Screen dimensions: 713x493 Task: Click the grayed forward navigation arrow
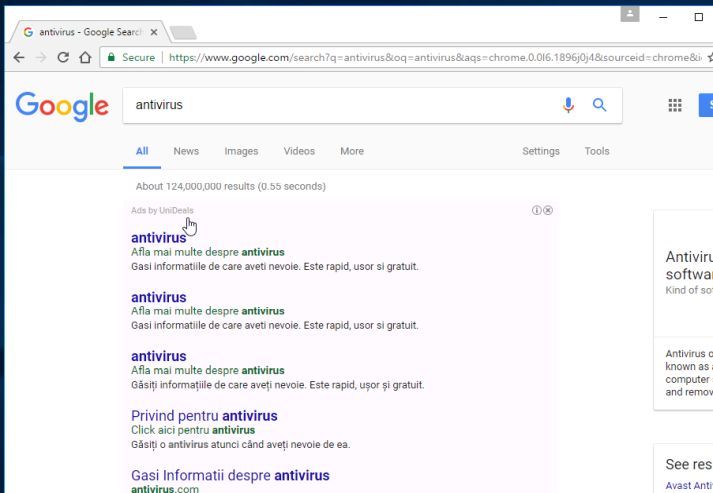click(41, 57)
